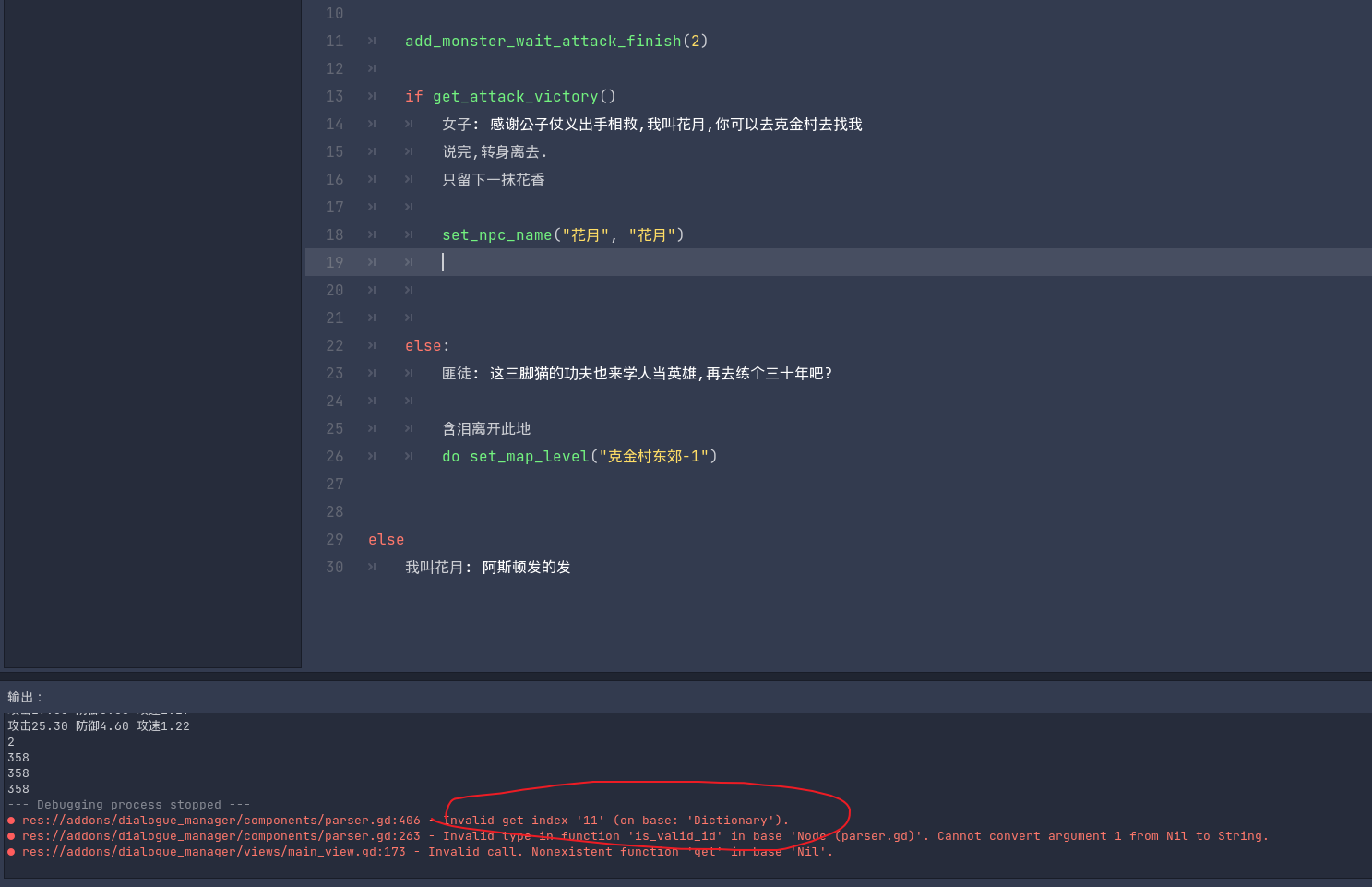Screen dimensions: 1372x887
Task: Click line number 19 in the gutter
Action: [x=334, y=262]
